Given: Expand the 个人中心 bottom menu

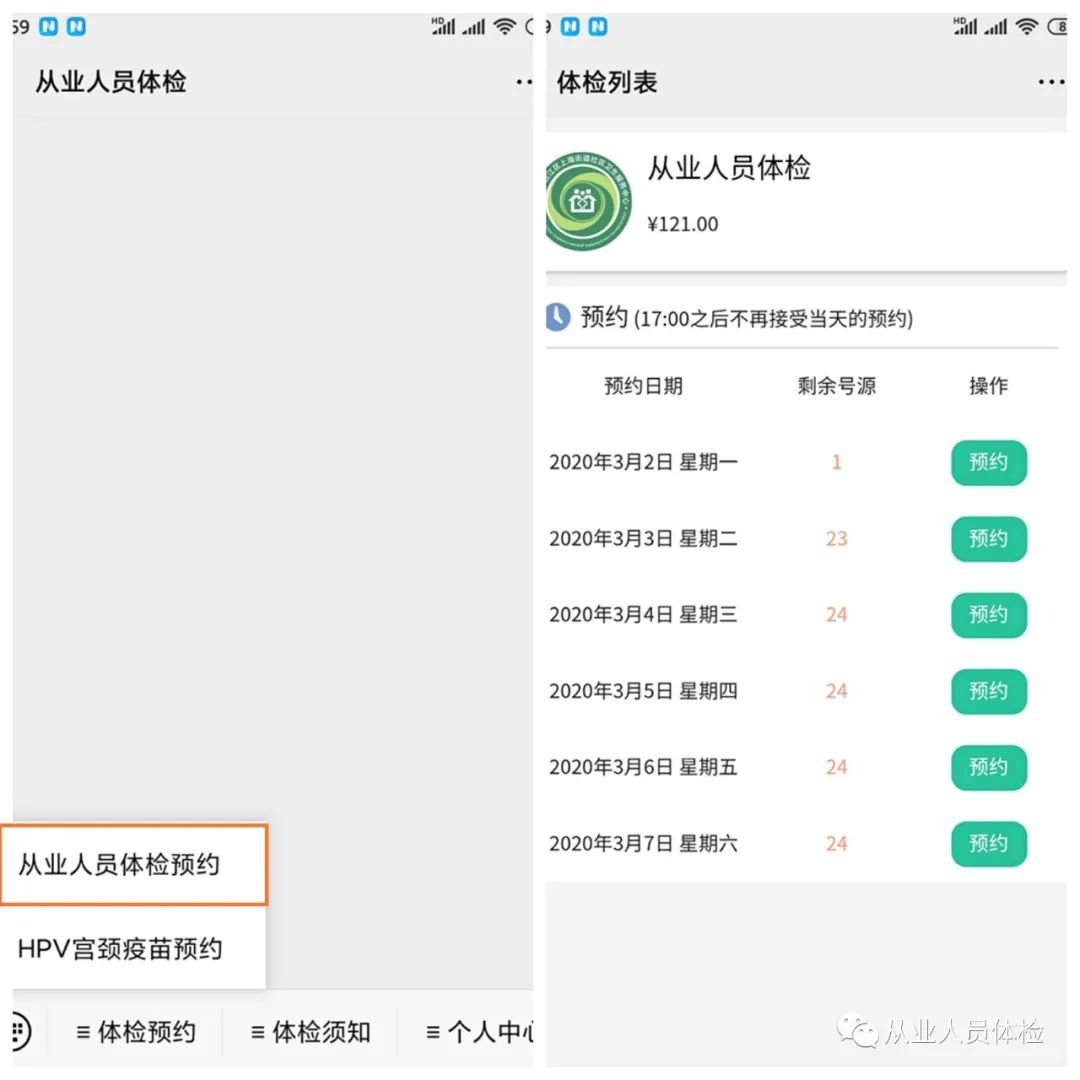Looking at the screenshot, I should 480,1032.
